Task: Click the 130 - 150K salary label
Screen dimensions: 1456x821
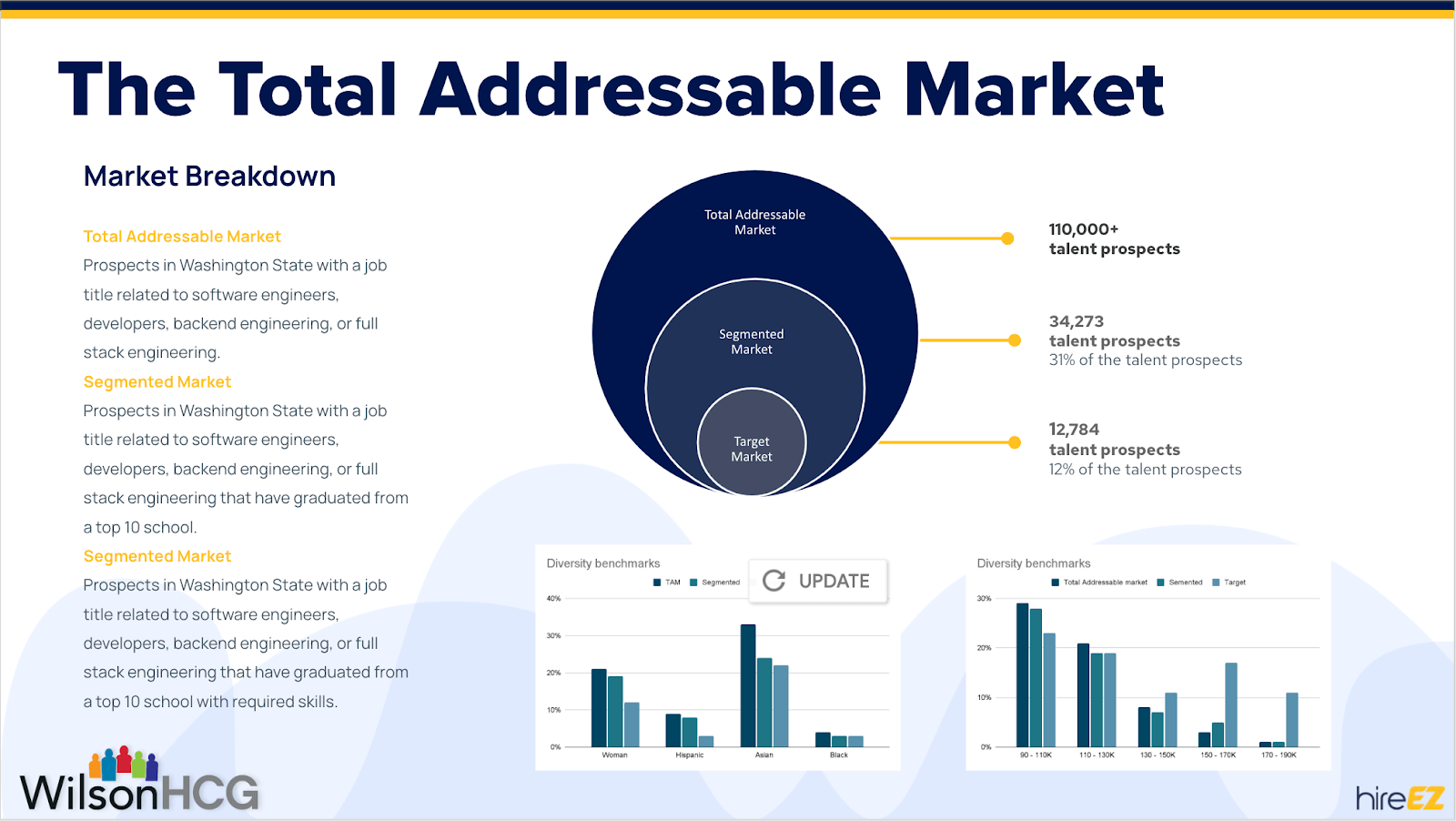Action: coord(1158,755)
